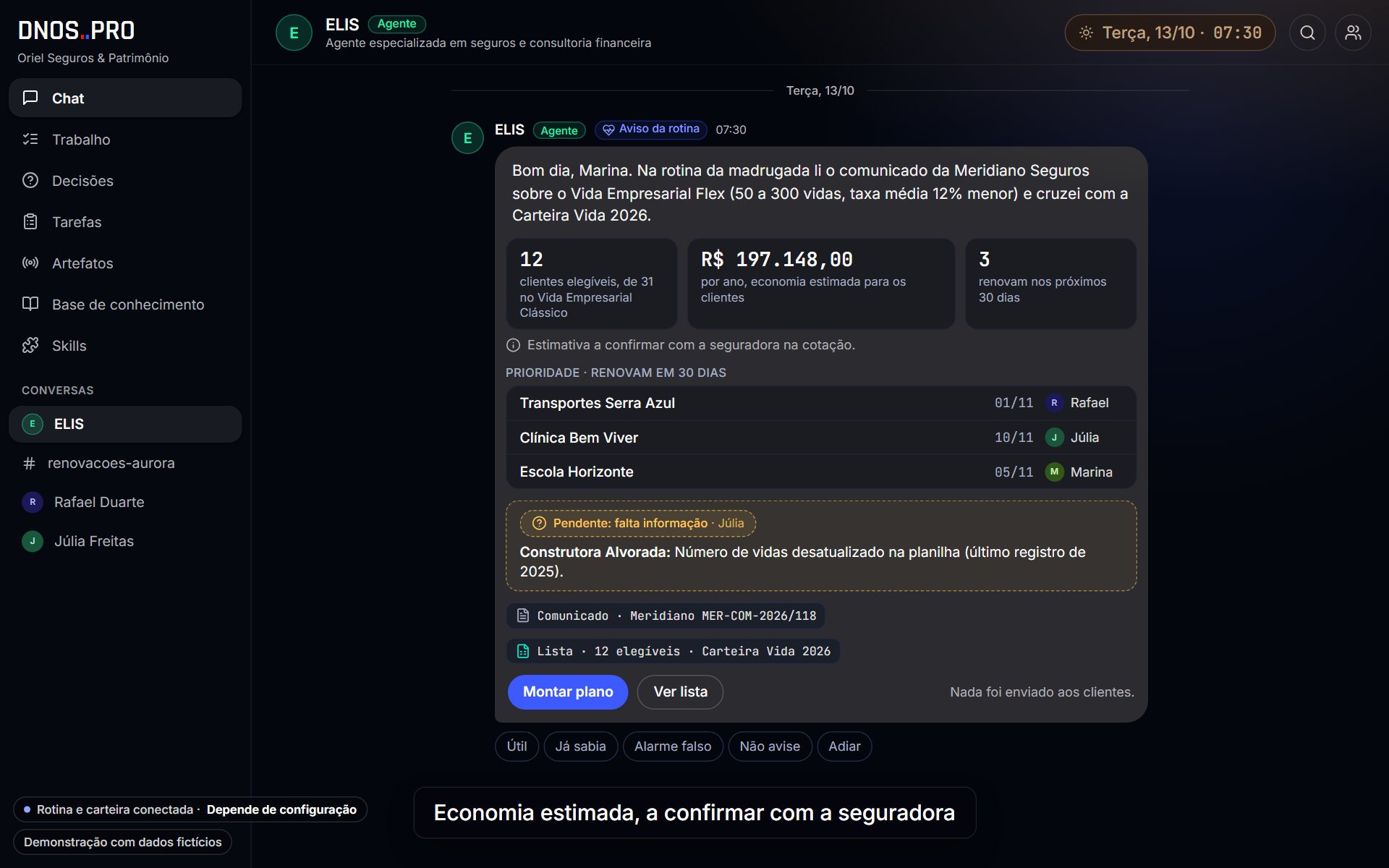
Task: Click the Chat speech bubble icon
Action: coord(30,98)
